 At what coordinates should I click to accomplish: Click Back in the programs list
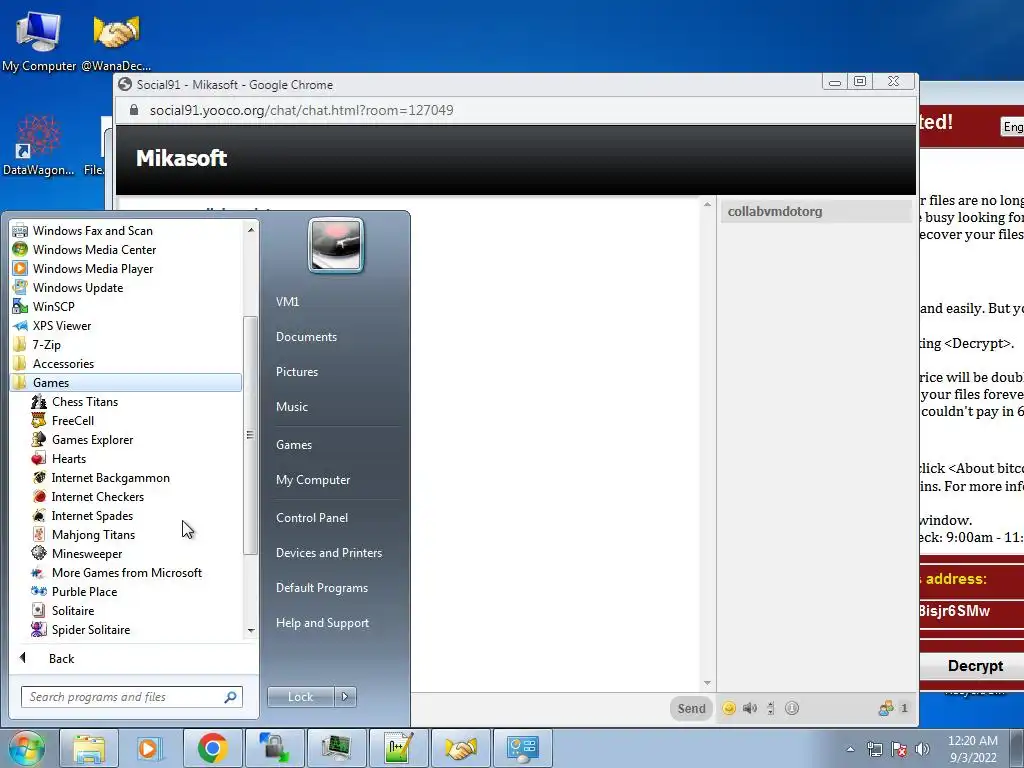pos(62,658)
